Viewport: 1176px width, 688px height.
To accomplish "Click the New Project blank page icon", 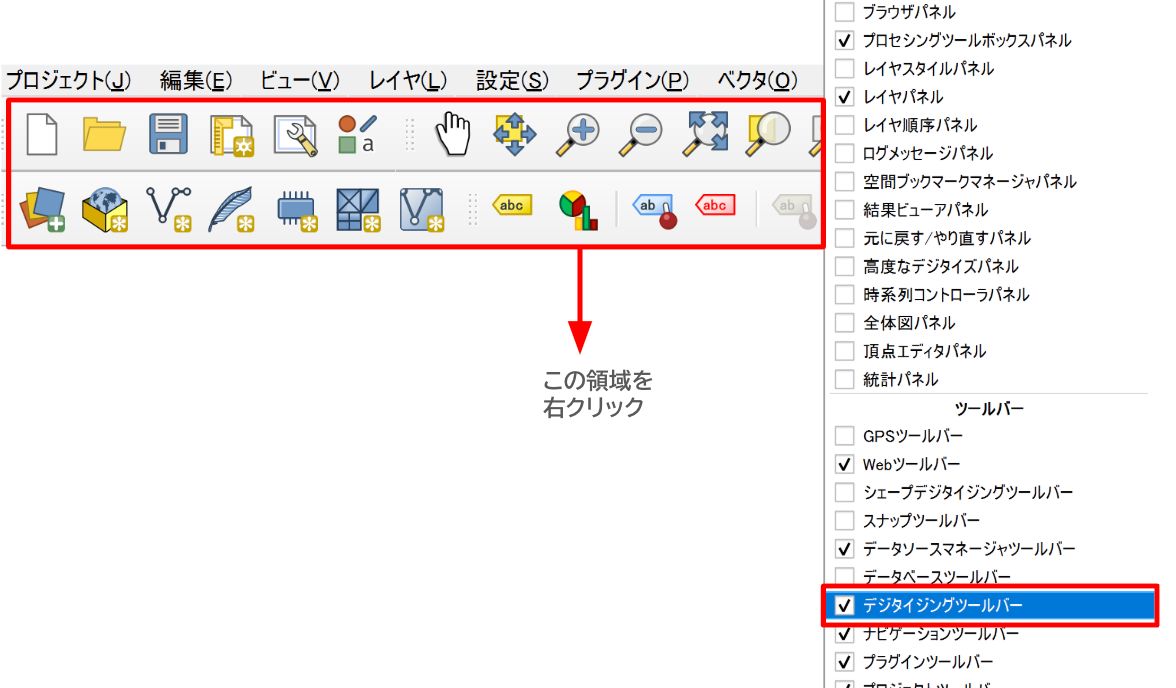I will 42,134.
